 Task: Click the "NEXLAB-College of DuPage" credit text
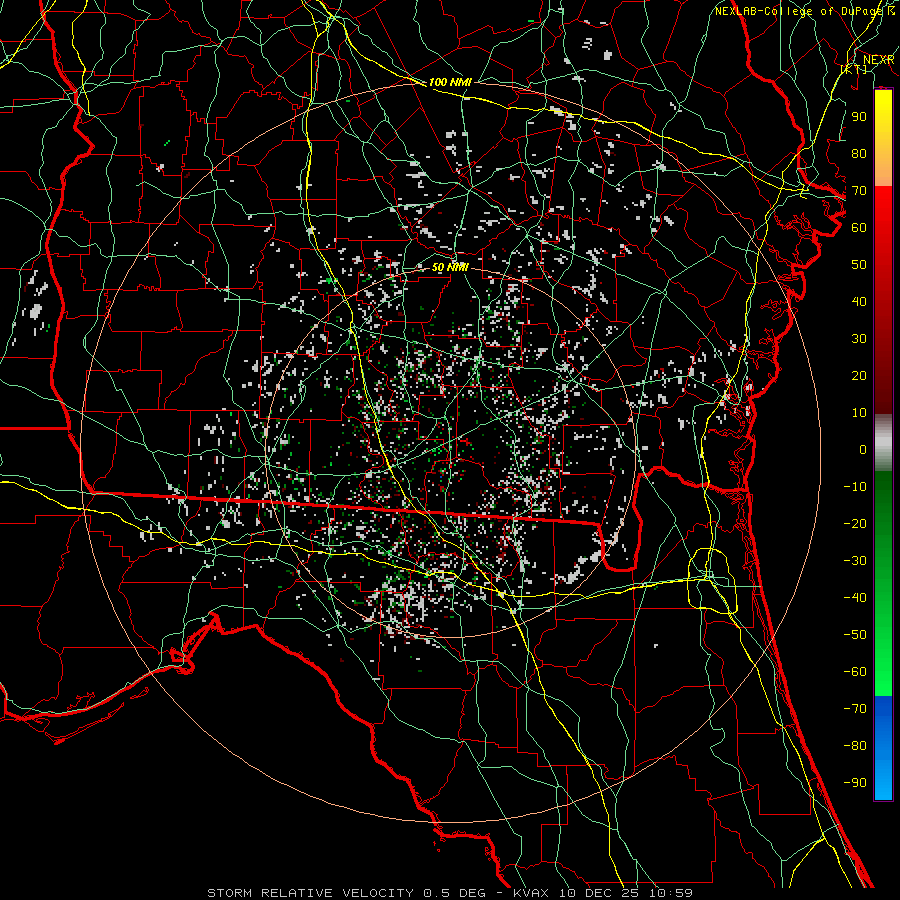click(800, 11)
